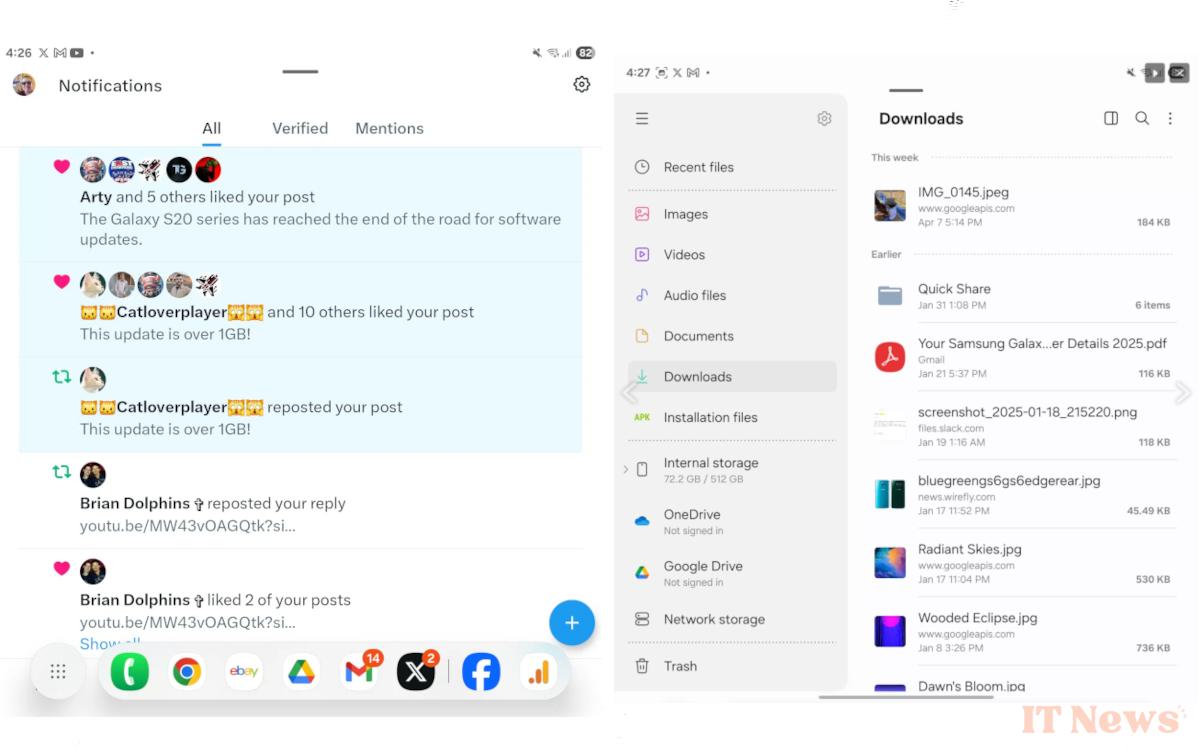Launch Facebook from the taskbar
Screen dimensions: 1200x750
tap(481, 672)
